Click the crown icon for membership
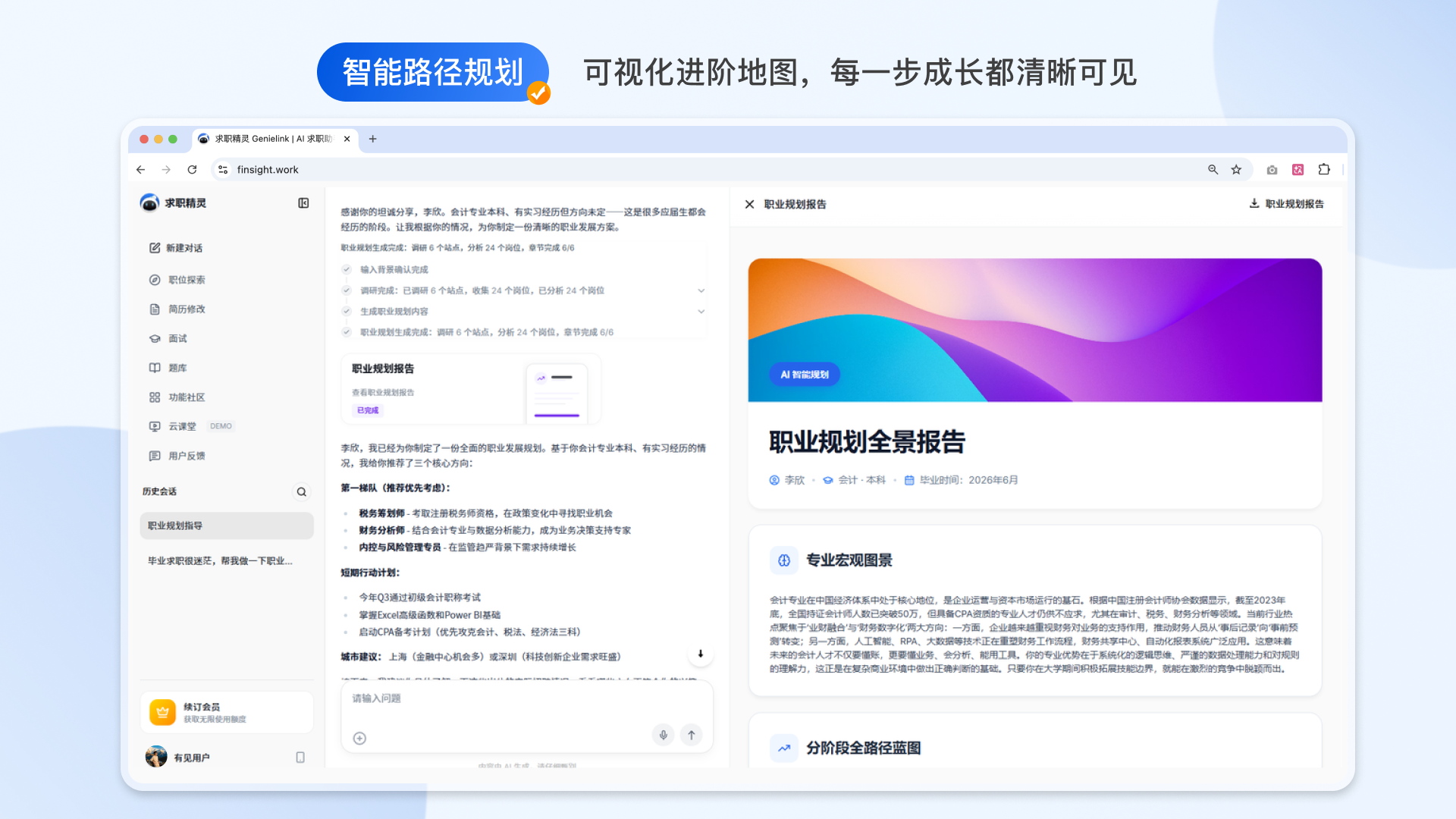This screenshot has height=819, width=1456. pyautogui.click(x=162, y=712)
